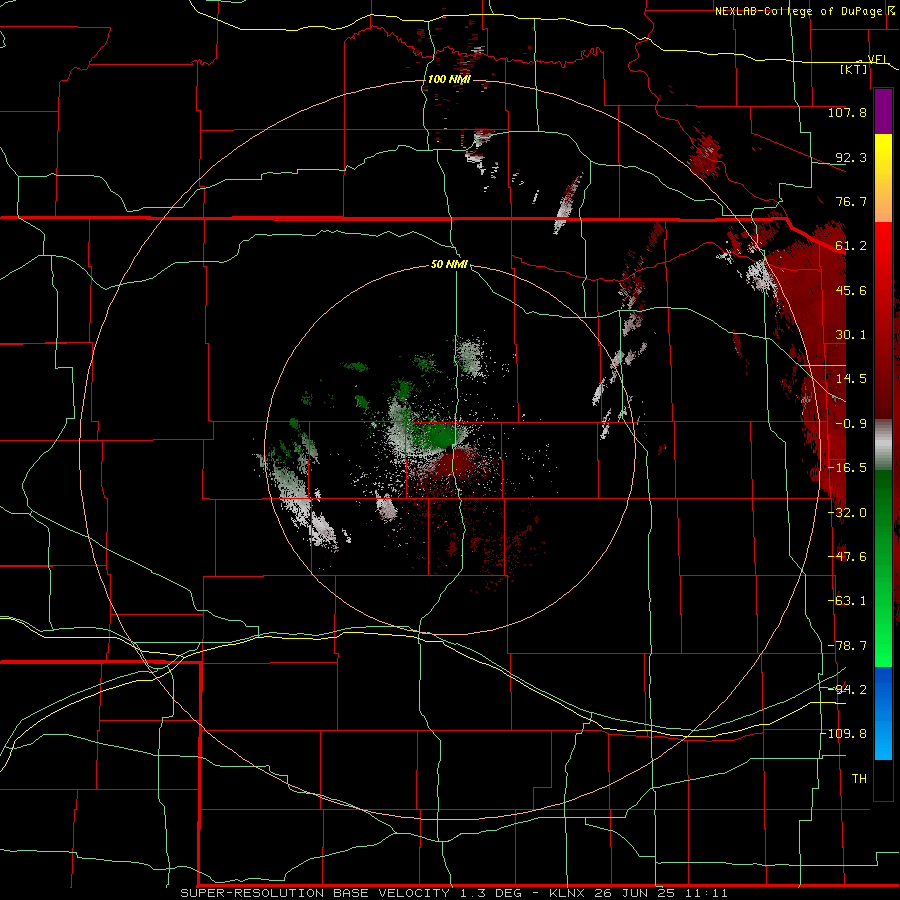Image resolution: width=900 pixels, height=900 pixels.
Task: Click the -109.8 scale value
Action: pos(844,734)
